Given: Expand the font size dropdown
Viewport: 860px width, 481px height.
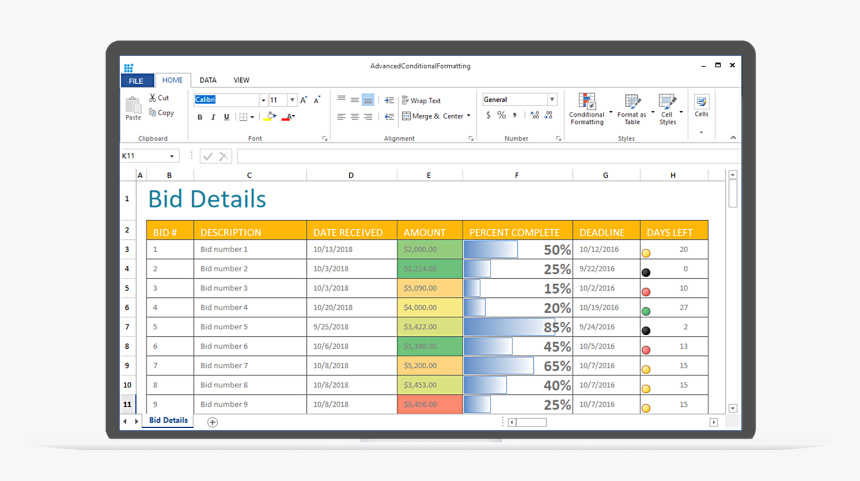Looking at the screenshot, I should (292, 100).
